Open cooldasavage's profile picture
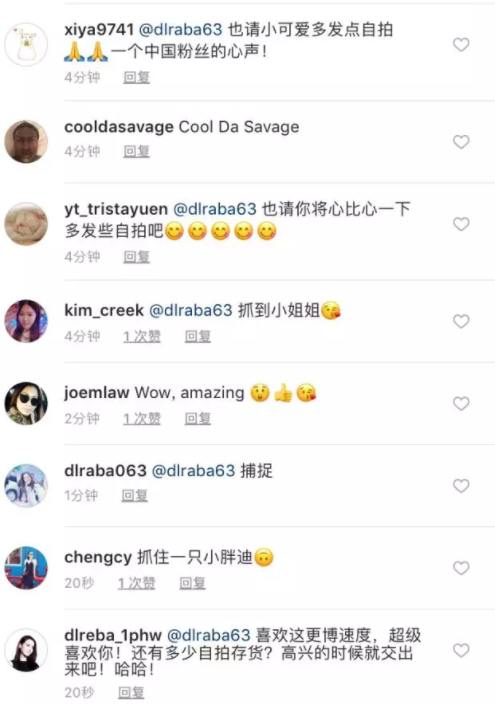 26,141
